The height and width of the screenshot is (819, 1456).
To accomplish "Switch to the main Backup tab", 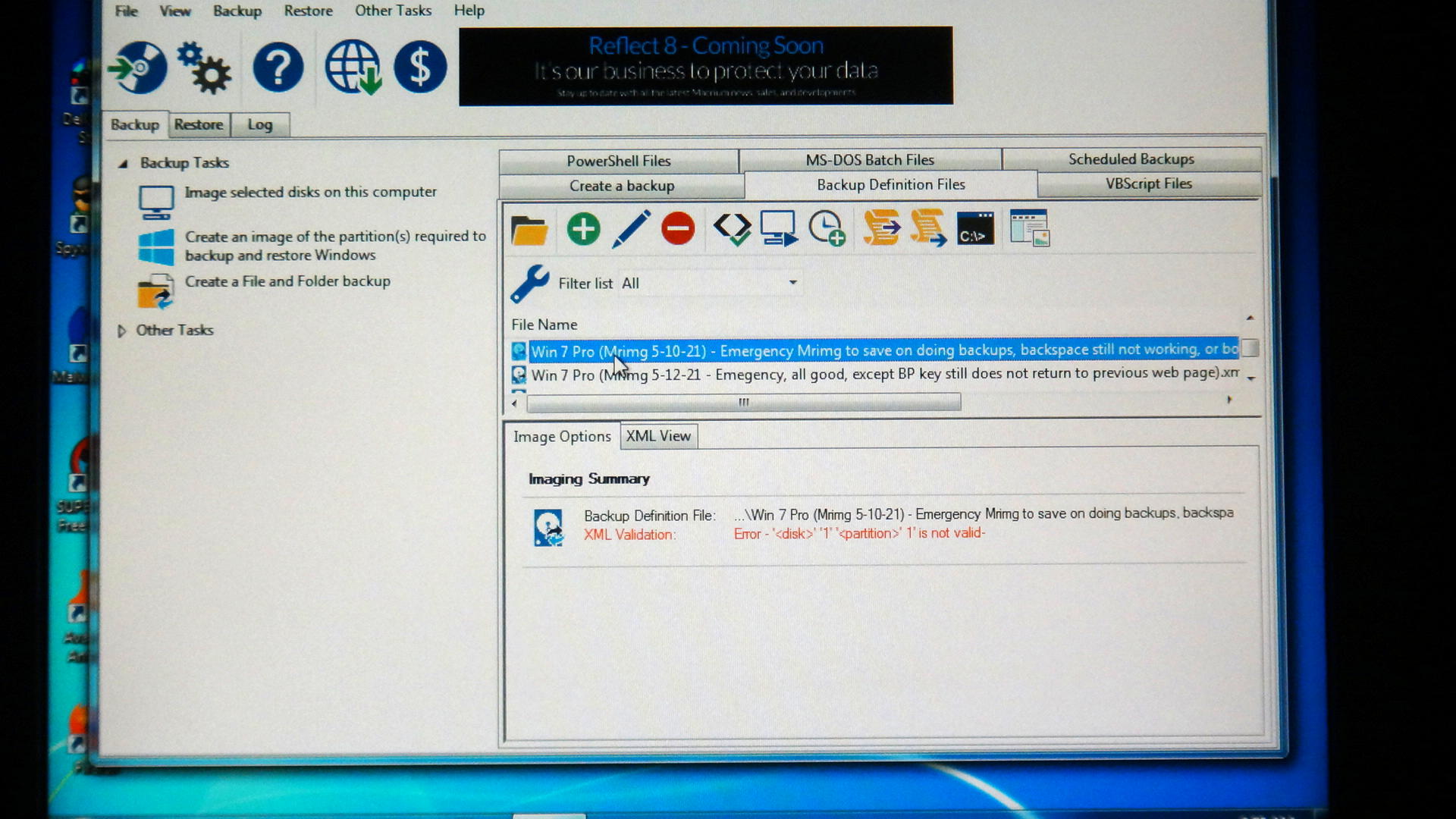I will click(135, 124).
